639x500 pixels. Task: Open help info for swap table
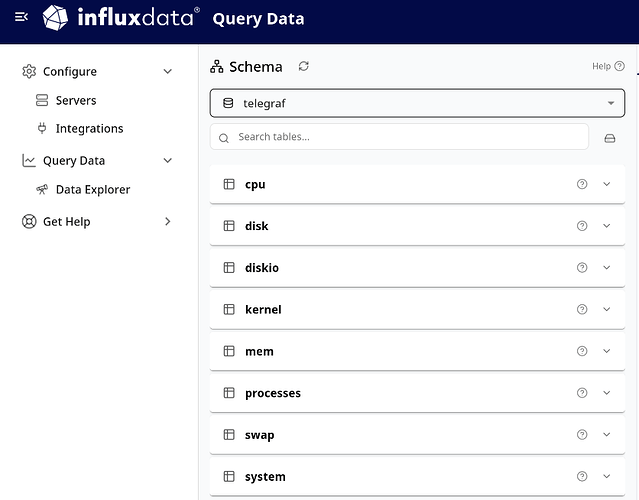tap(582, 435)
